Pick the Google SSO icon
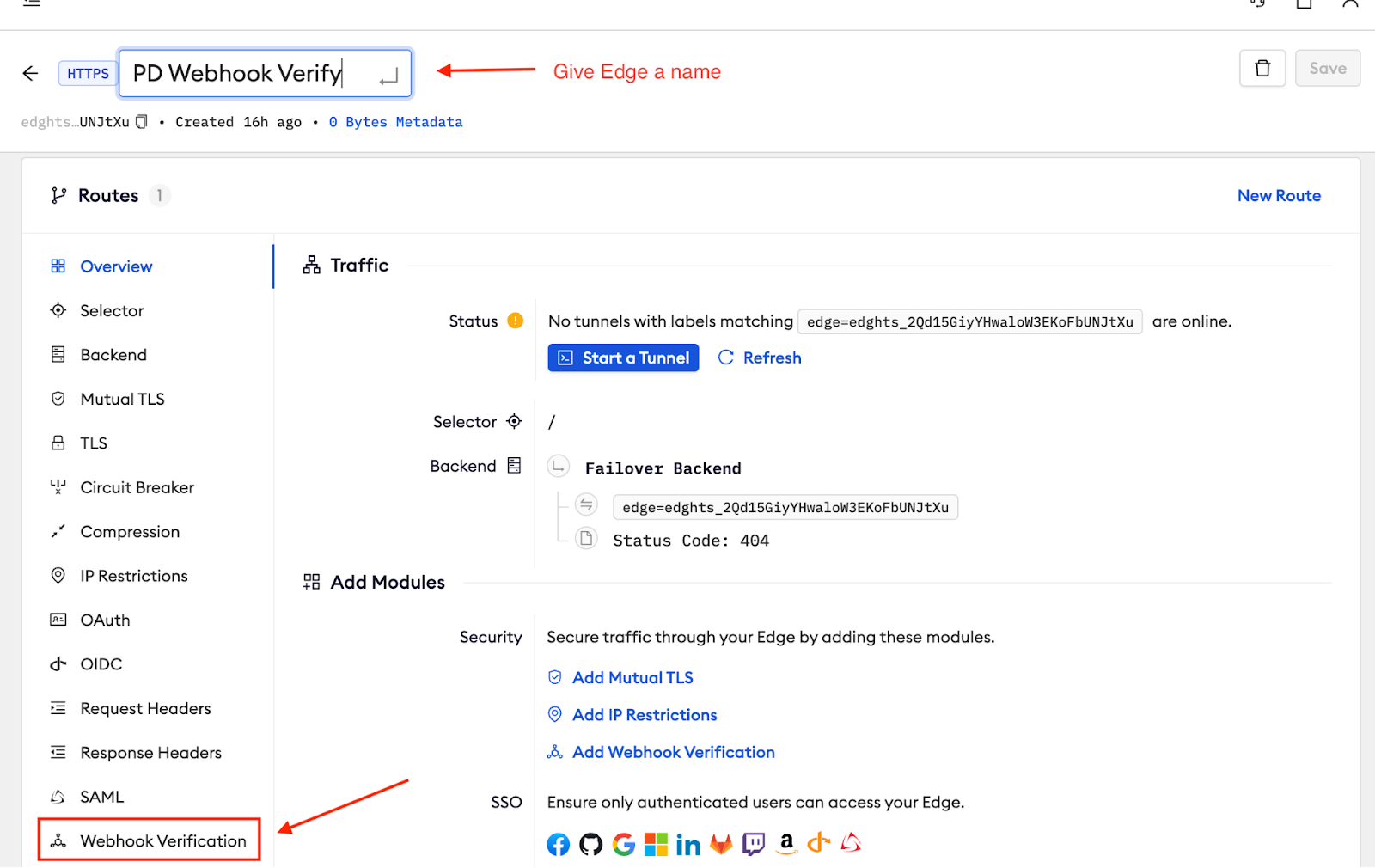Image resolution: width=1375 pixels, height=868 pixels. [624, 845]
